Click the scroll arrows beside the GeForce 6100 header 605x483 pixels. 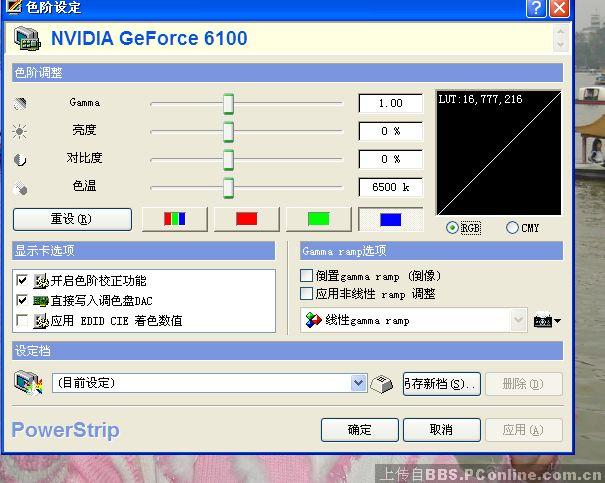point(560,38)
